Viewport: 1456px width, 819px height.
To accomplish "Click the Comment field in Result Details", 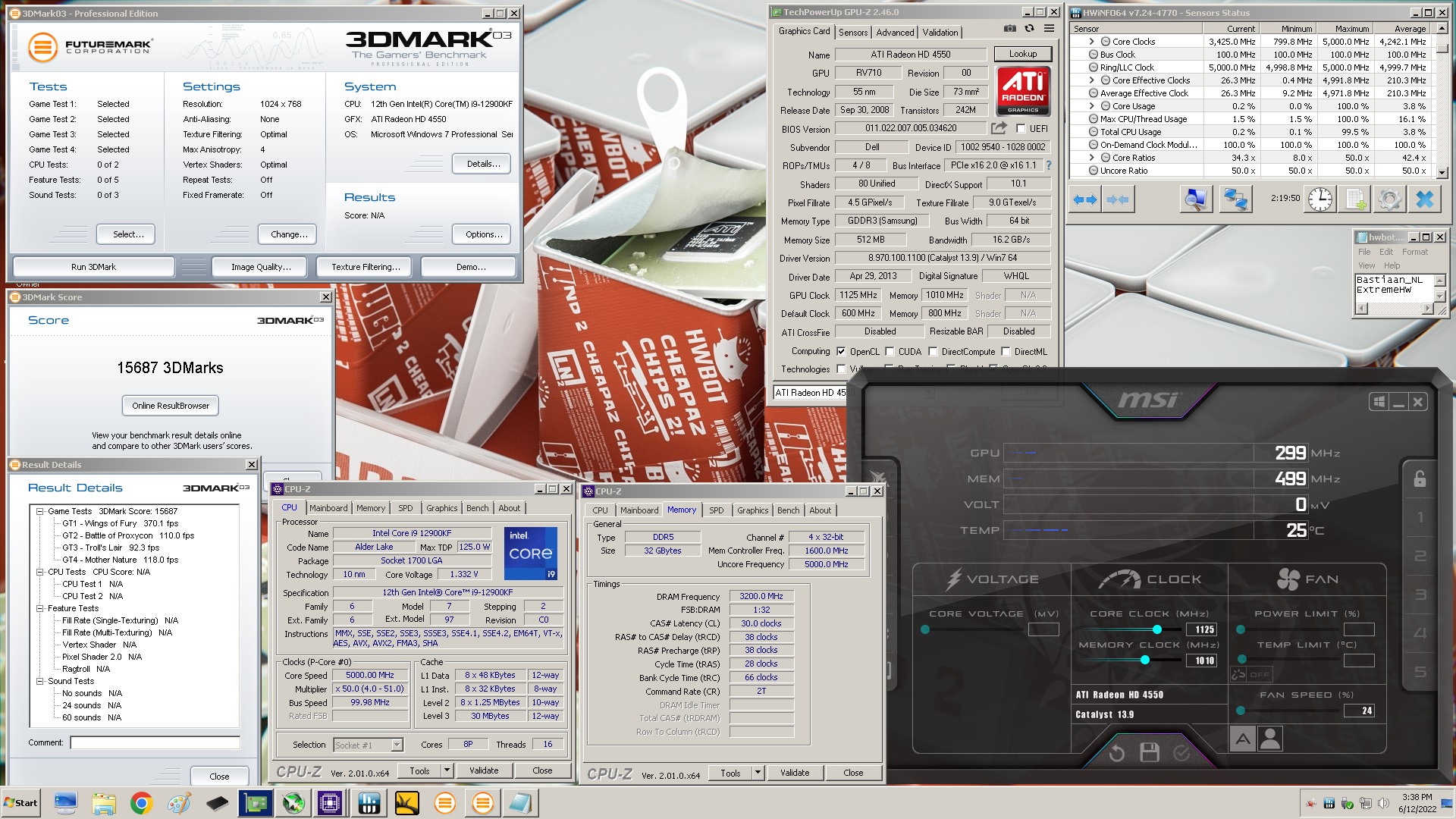I will click(x=155, y=743).
